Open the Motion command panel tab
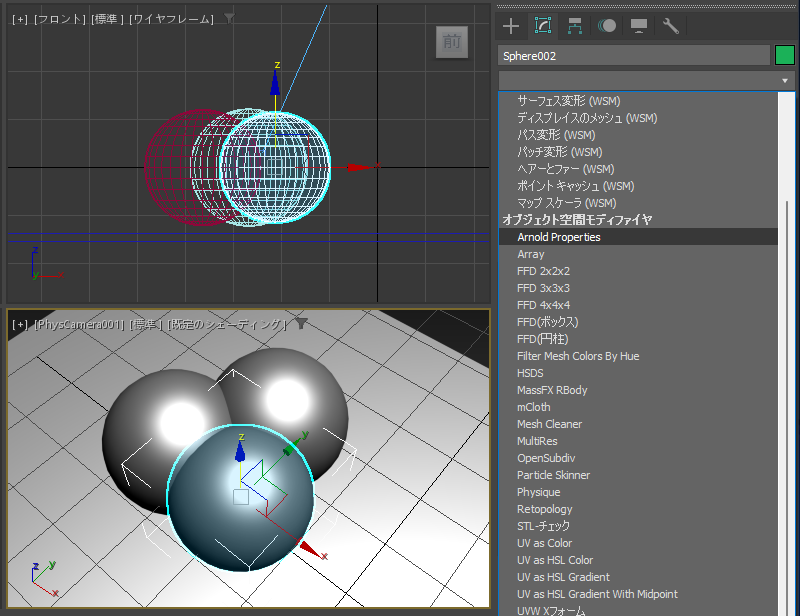 (x=607, y=26)
